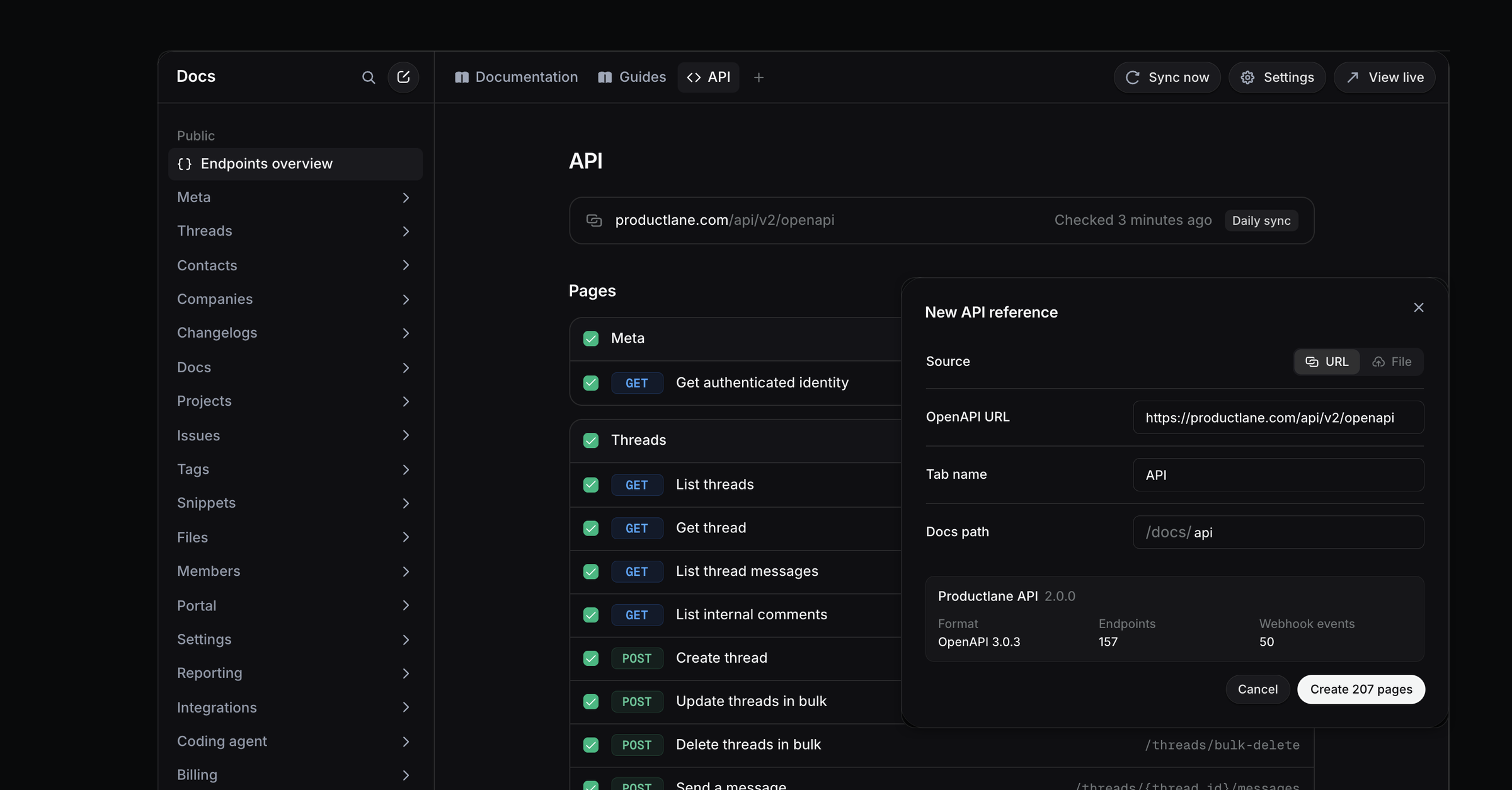
Task: Toggle Get thread checkbox
Action: click(591, 528)
